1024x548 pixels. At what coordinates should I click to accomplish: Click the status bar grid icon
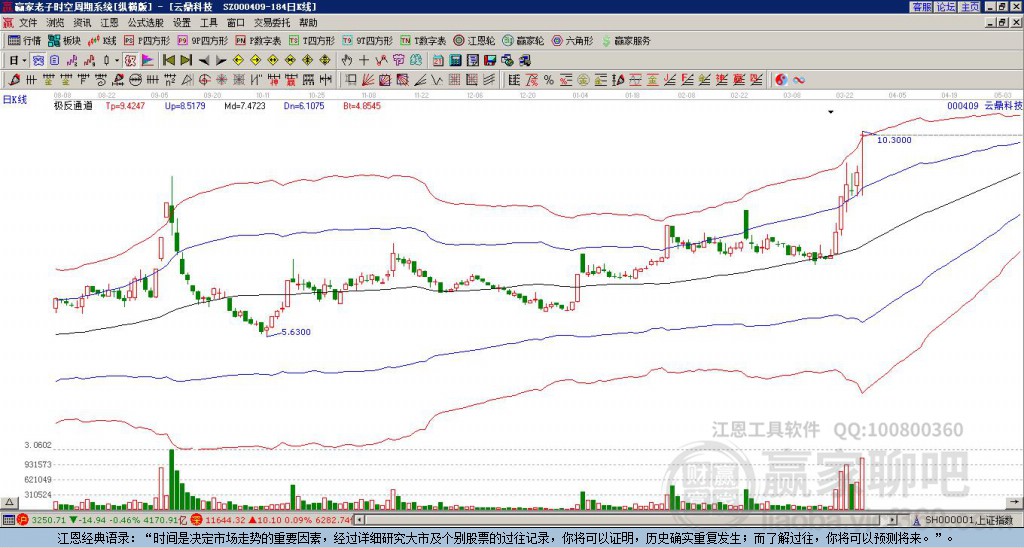click(x=8, y=520)
